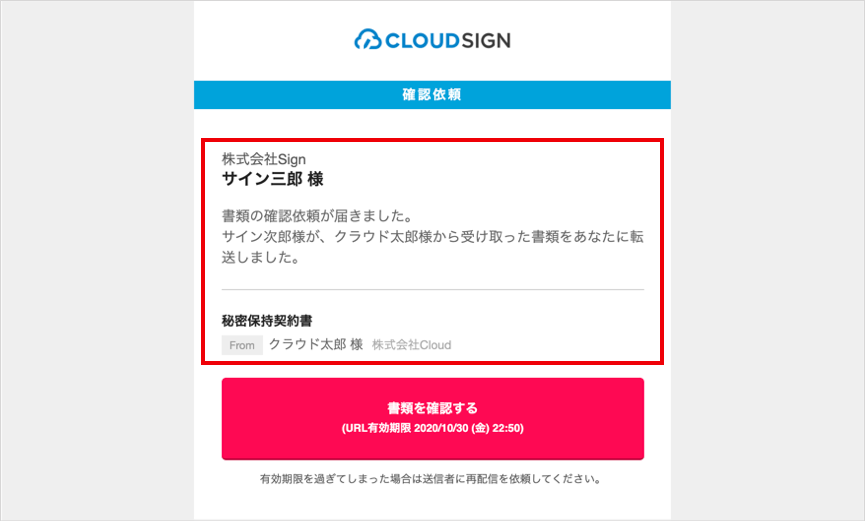The height and width of the screenshot is (521, 865).
Task: Click the expiry notice about 再配信
Action: click(431, 479)
